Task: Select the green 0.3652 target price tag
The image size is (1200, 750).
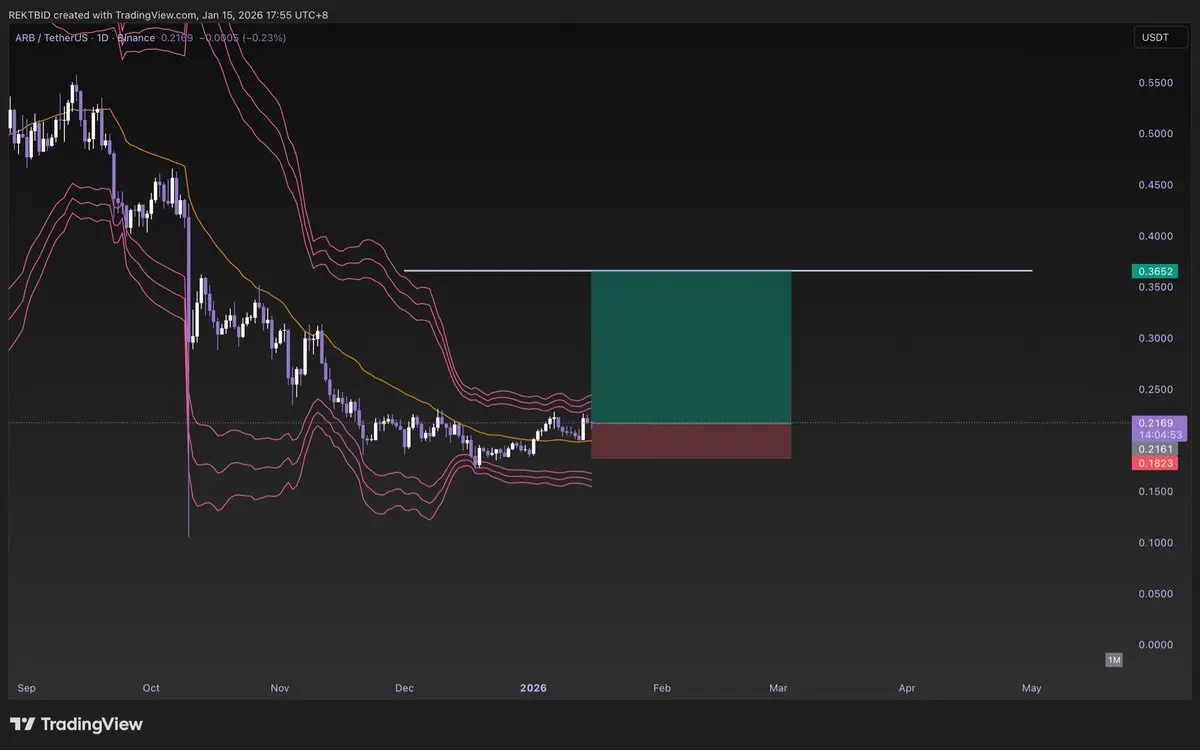Action: pos(1154,271)
